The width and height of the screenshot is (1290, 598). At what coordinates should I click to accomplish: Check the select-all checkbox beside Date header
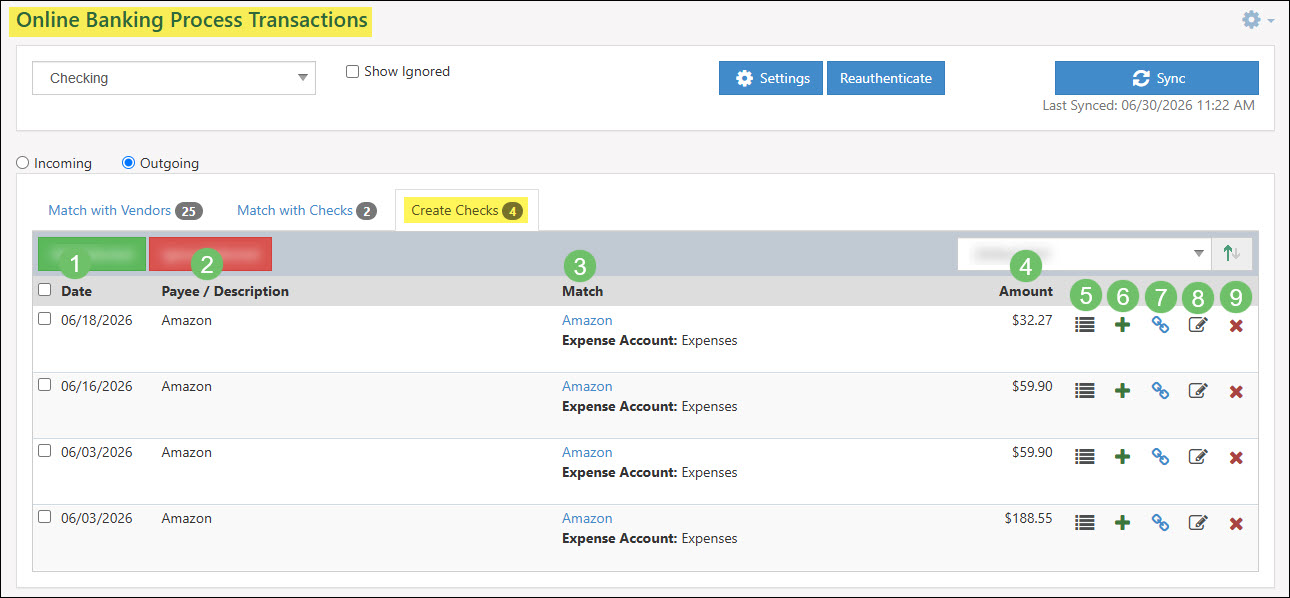[44, 290]
